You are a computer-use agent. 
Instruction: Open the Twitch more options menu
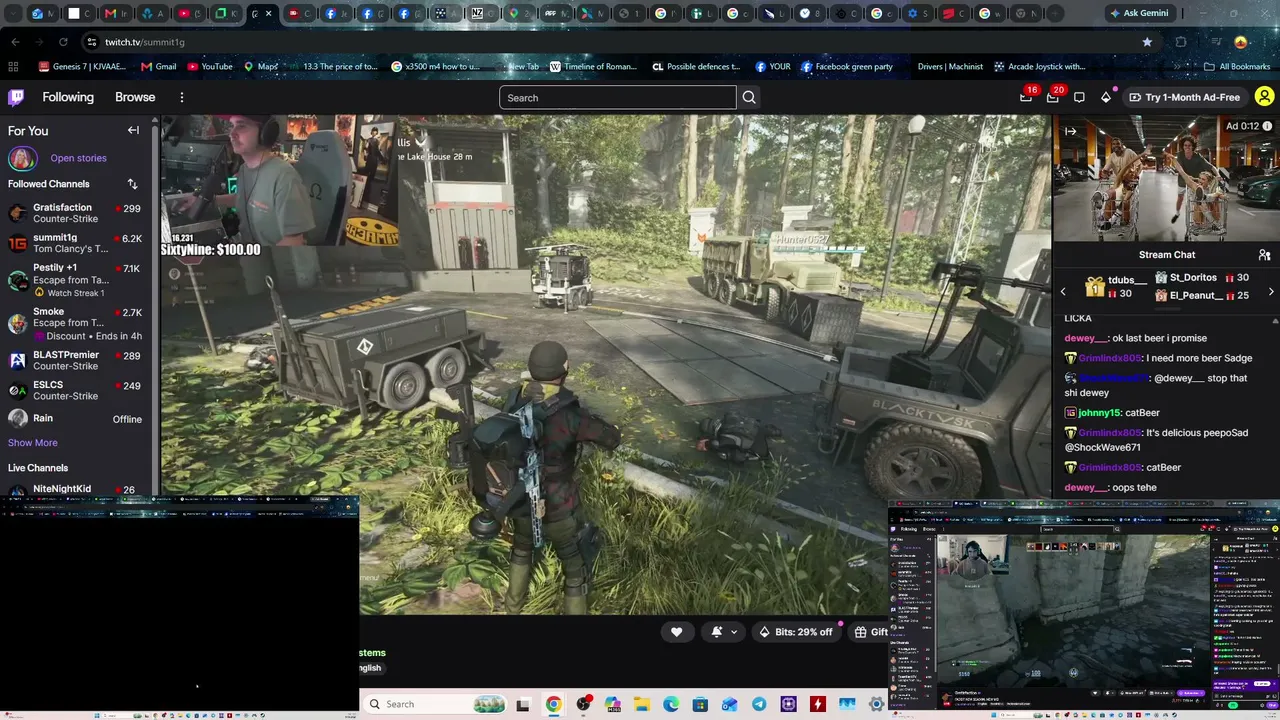coord(182,97)
